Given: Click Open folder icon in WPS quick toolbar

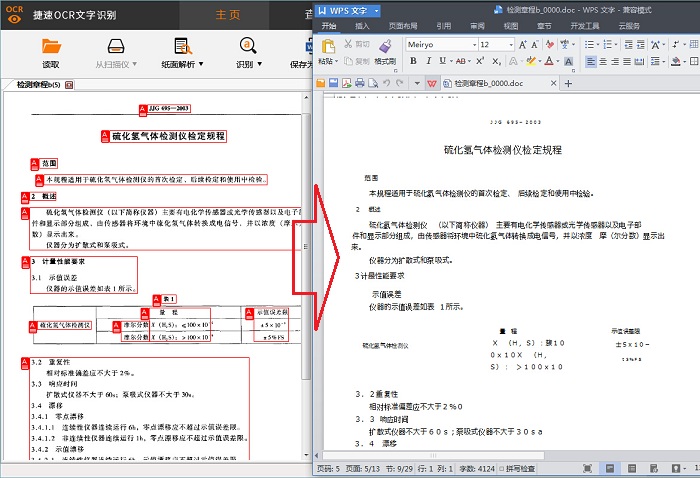Looking at the screenshot, I should click(320, 83).
